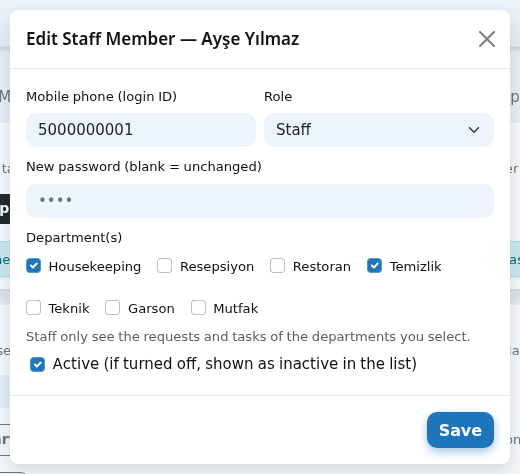Click the Staff only see requests hint text
Viewport: 520px width, 474px height.
click(248, 337)
